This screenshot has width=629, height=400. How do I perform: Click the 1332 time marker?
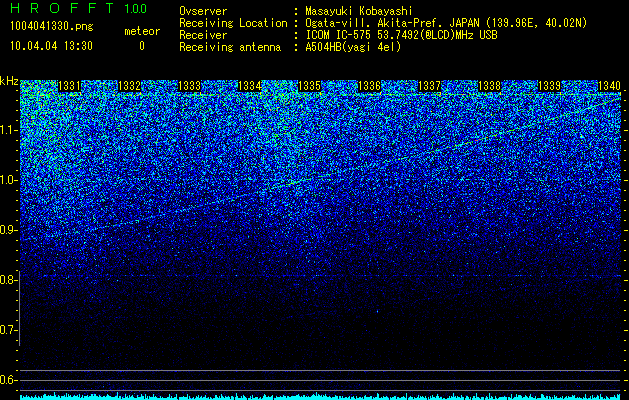130,86
